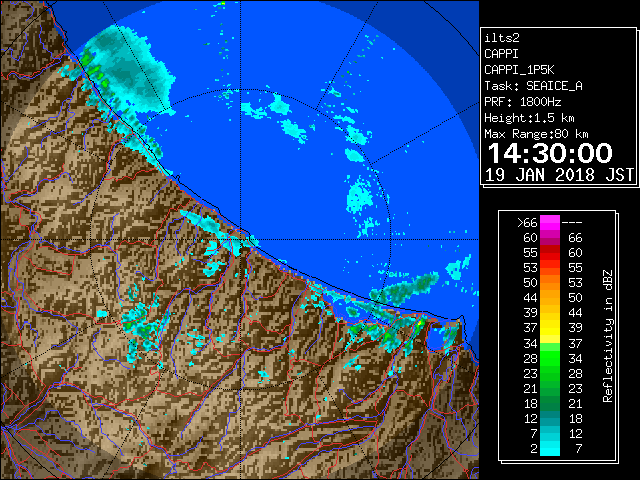The width and height of the screenshot is (640, 480).
Task: Select the 'CAPPI' product label
Action: coord(501,54)
